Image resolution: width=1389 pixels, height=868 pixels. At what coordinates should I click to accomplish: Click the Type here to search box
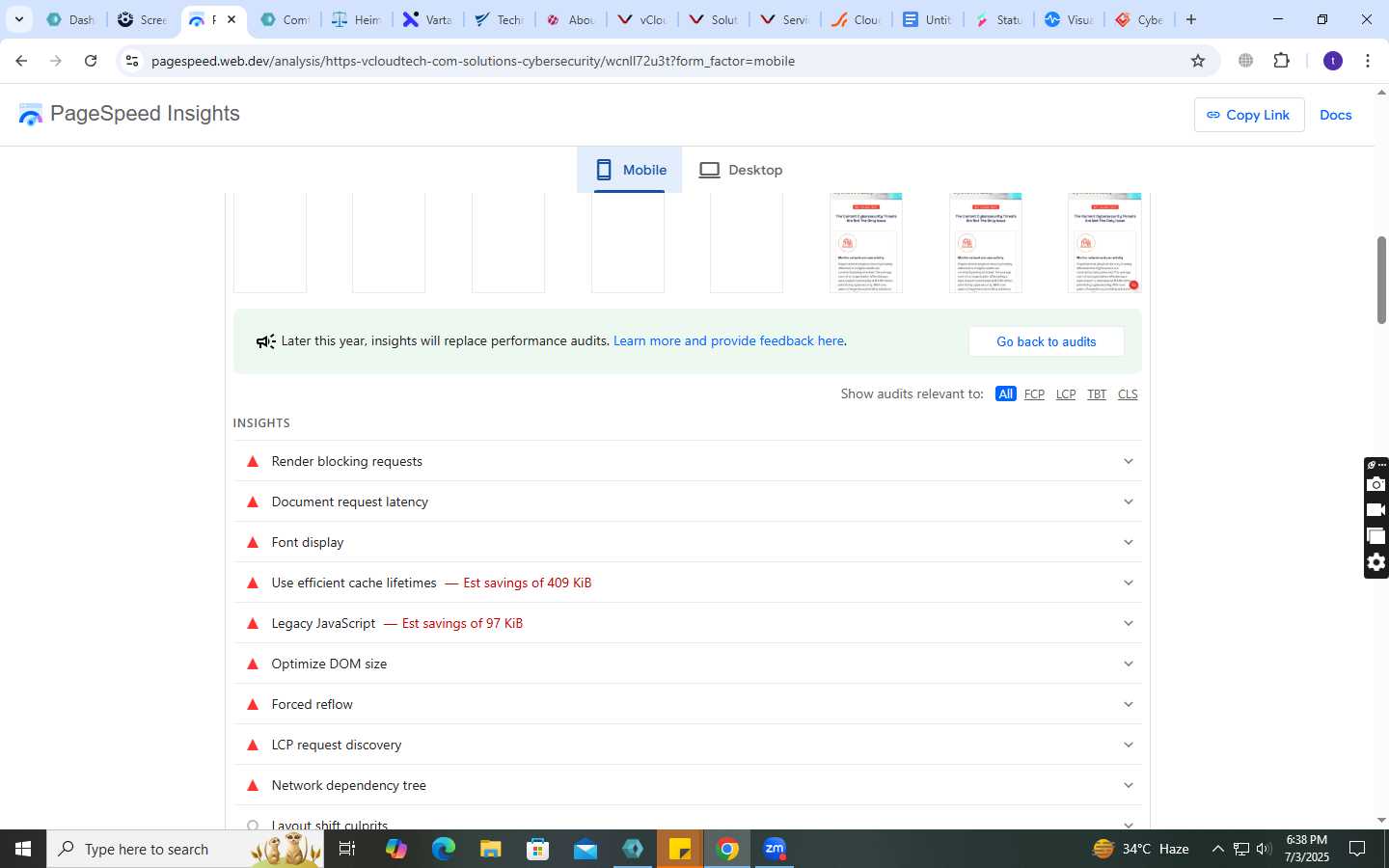tap(186, 849)
